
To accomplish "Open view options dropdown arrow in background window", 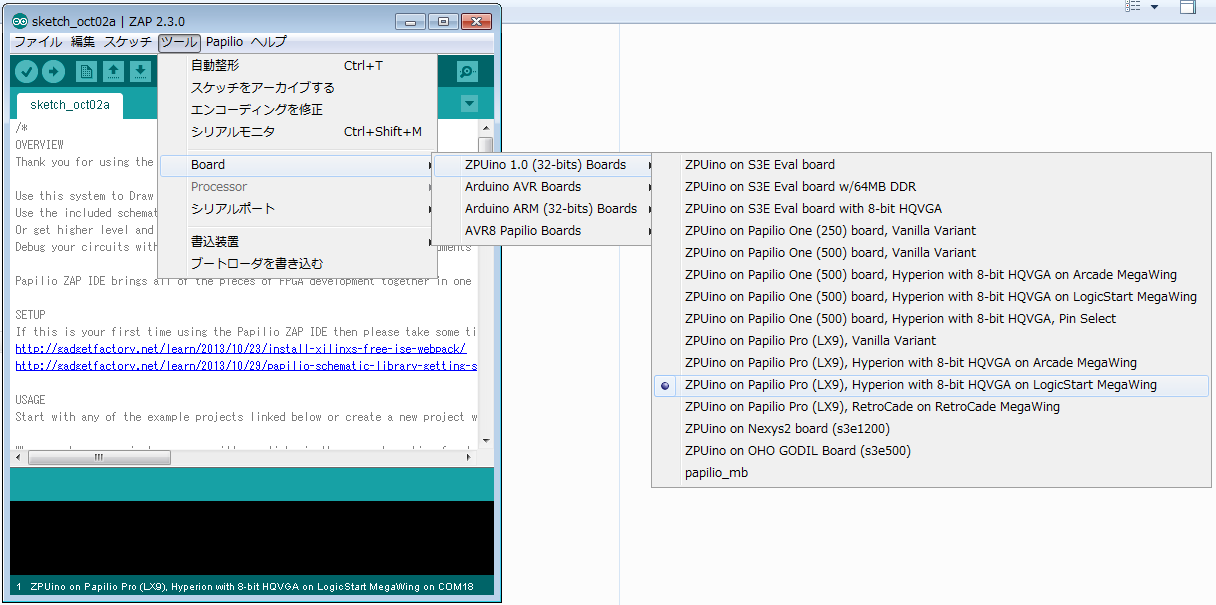I will (x=1155, y=7).
